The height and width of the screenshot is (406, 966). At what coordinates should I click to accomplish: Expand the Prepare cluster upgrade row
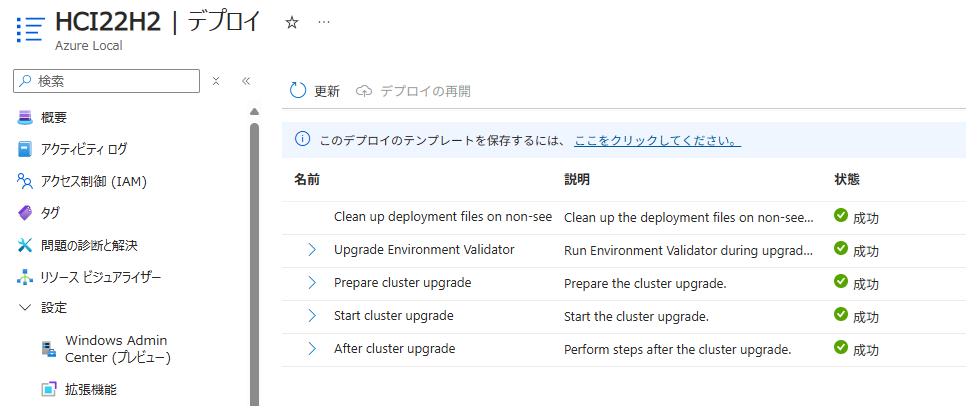point(312,283)
